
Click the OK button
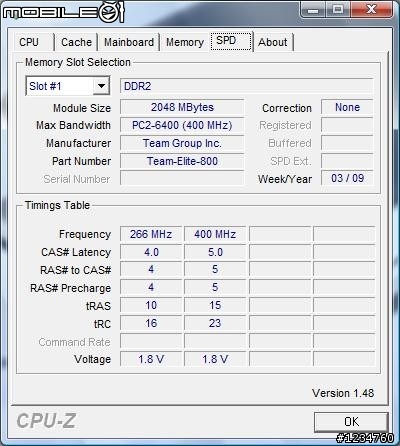[x=351, y=422]
